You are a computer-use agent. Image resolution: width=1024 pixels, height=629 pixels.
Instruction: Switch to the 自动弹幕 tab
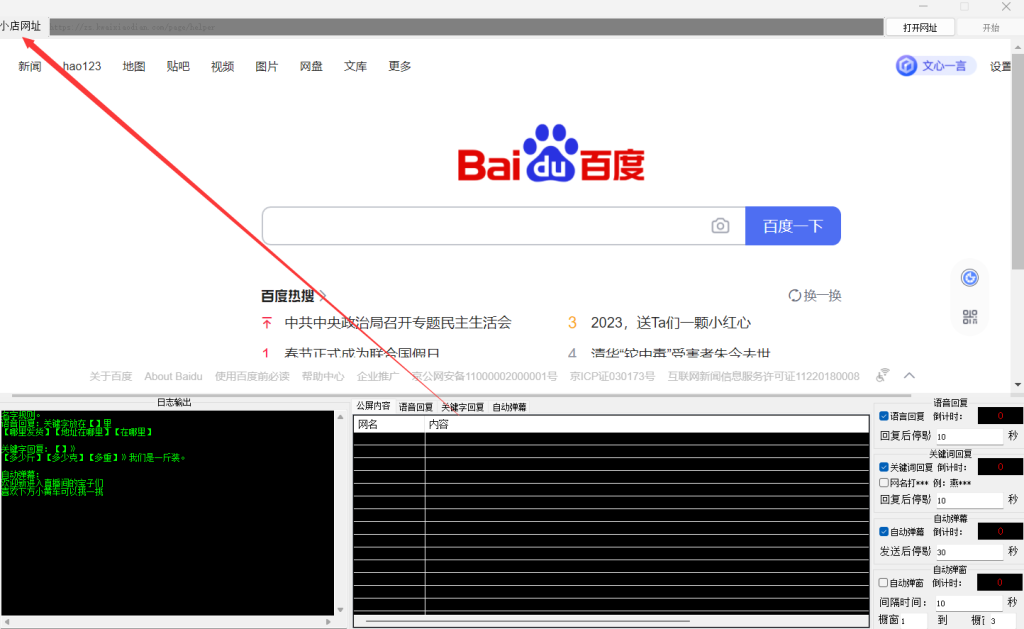509,407
